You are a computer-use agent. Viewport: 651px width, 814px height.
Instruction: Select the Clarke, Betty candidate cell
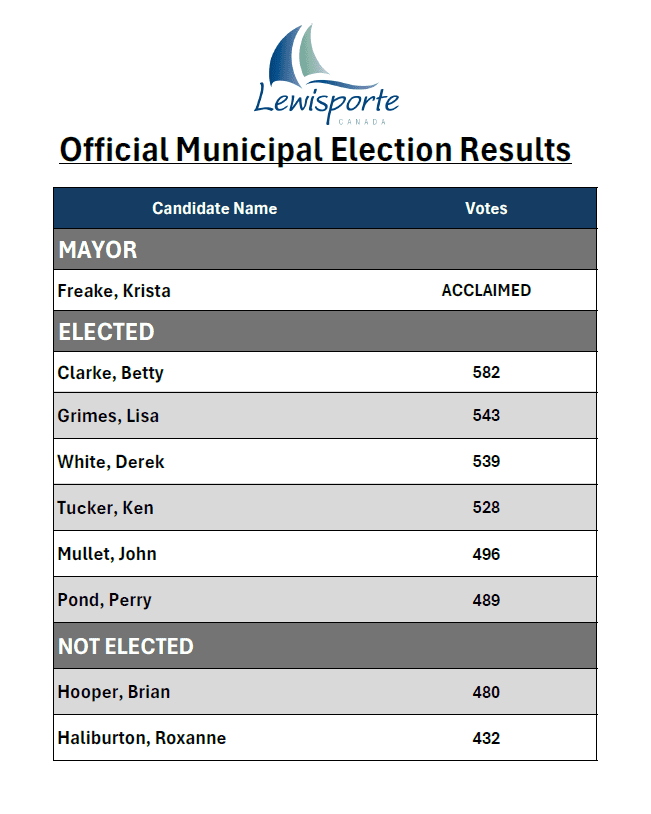point(110,373)
